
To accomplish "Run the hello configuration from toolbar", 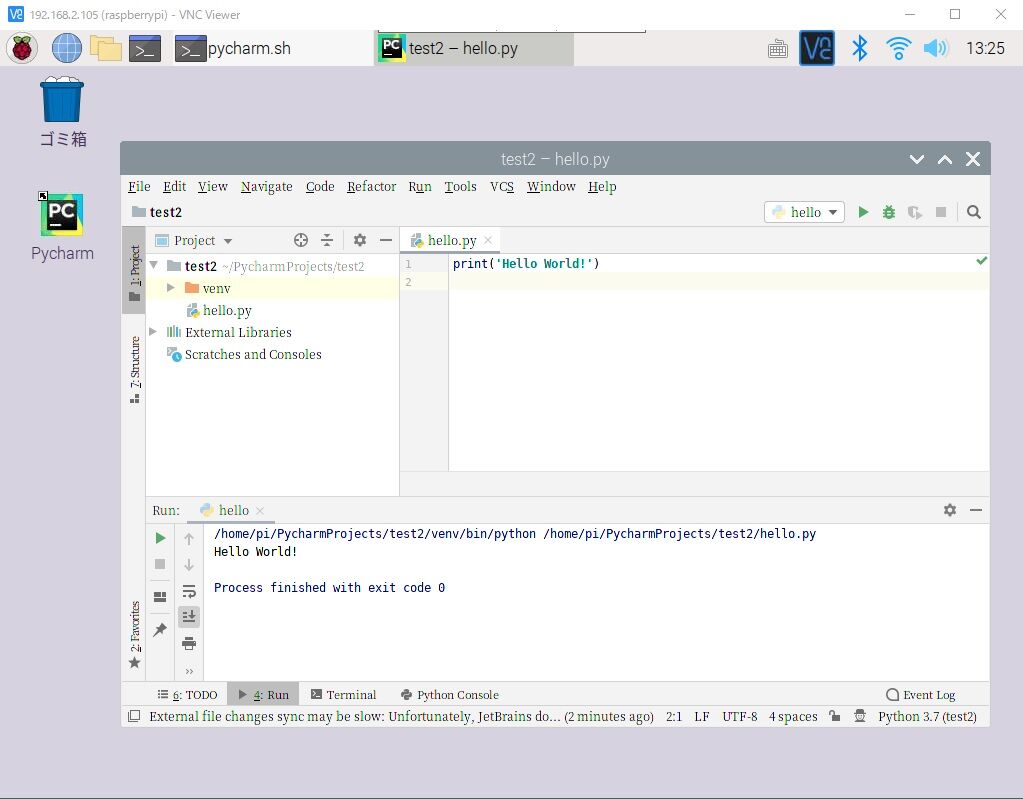I will (863, 212).
